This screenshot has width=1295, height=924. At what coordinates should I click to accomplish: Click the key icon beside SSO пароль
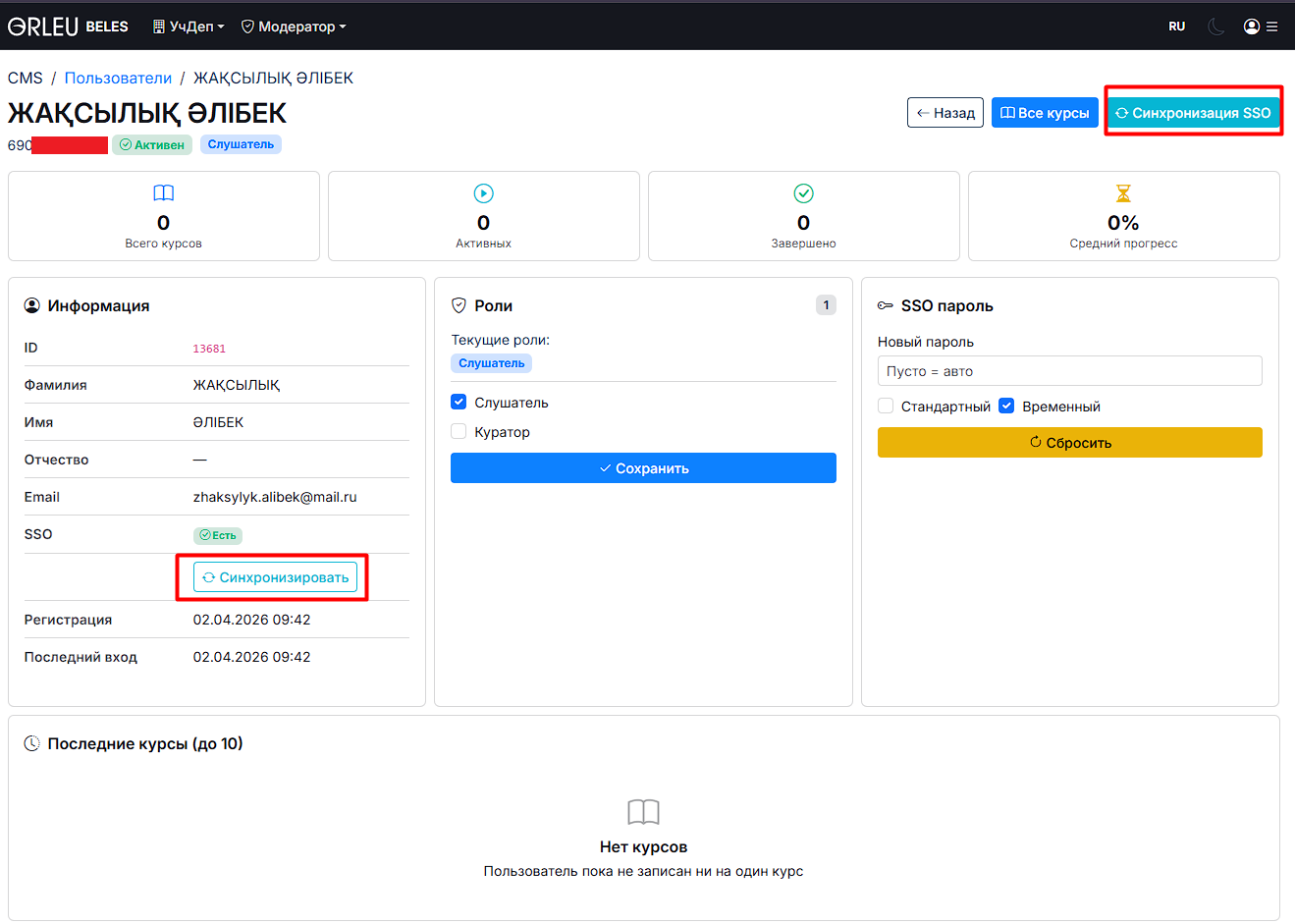tap(885, 306)
